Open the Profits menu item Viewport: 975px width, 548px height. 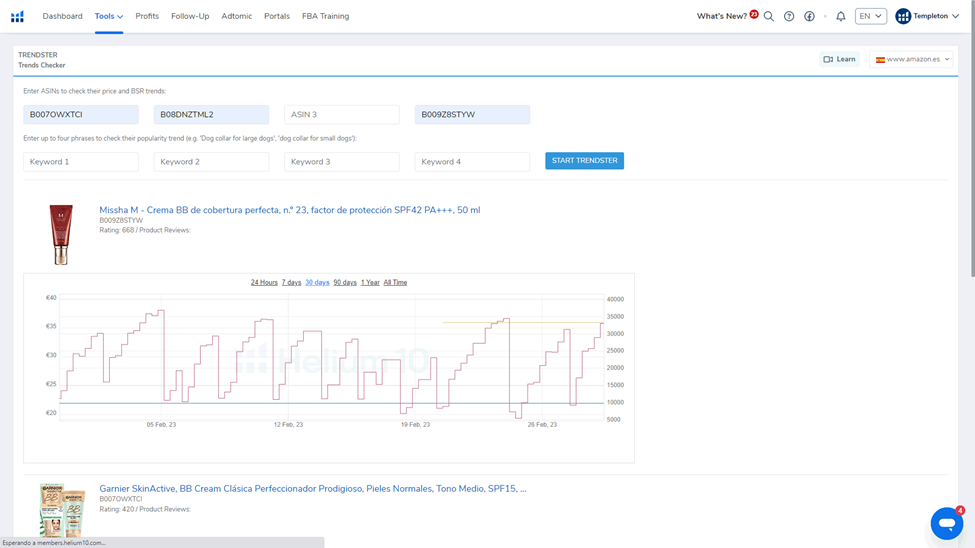pyautogui.click(x=147, y=16)
